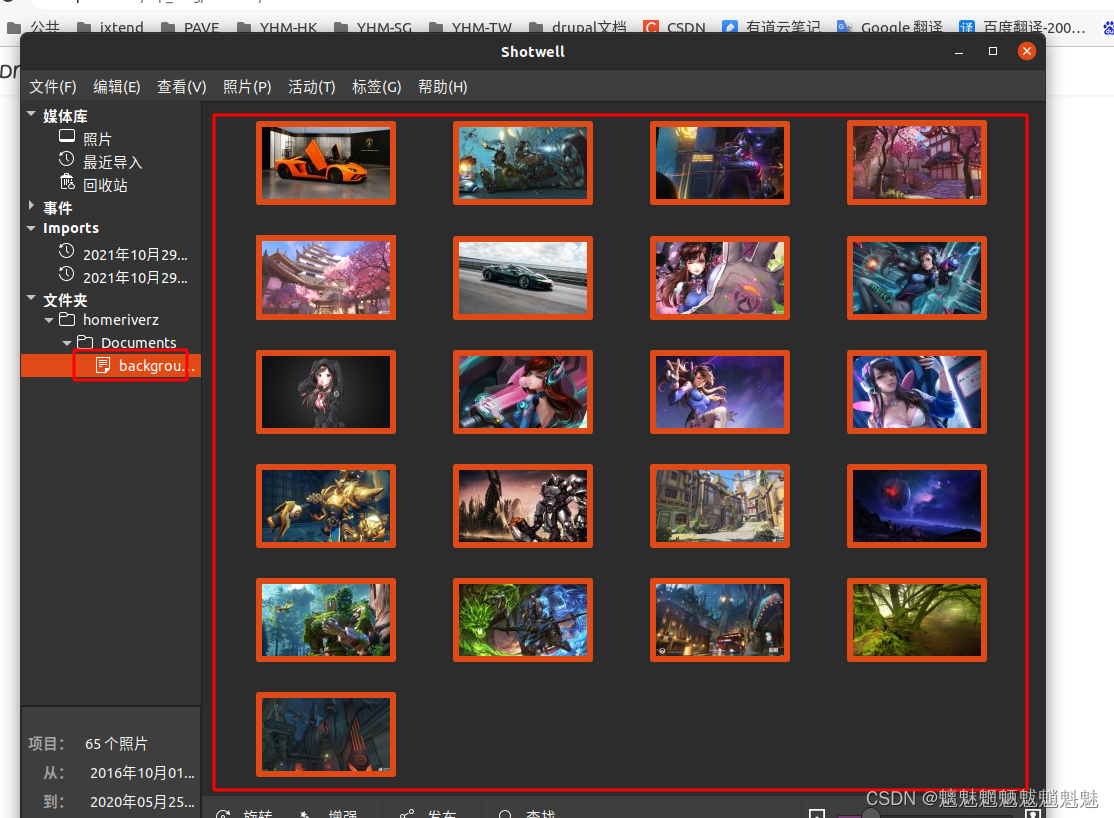The height and width of the screenshot is (818, 1114).
Task: Click the 65 个照片 item count
Action: tap(117, 743)
